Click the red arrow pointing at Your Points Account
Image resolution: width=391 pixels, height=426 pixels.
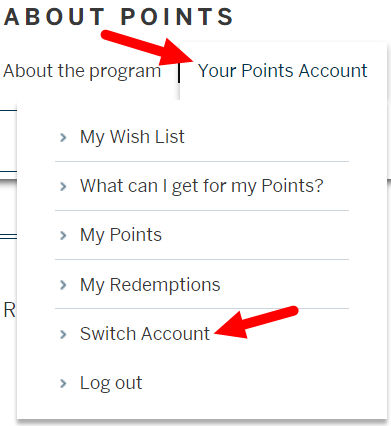pyautogui.click(x=147, y=47)
